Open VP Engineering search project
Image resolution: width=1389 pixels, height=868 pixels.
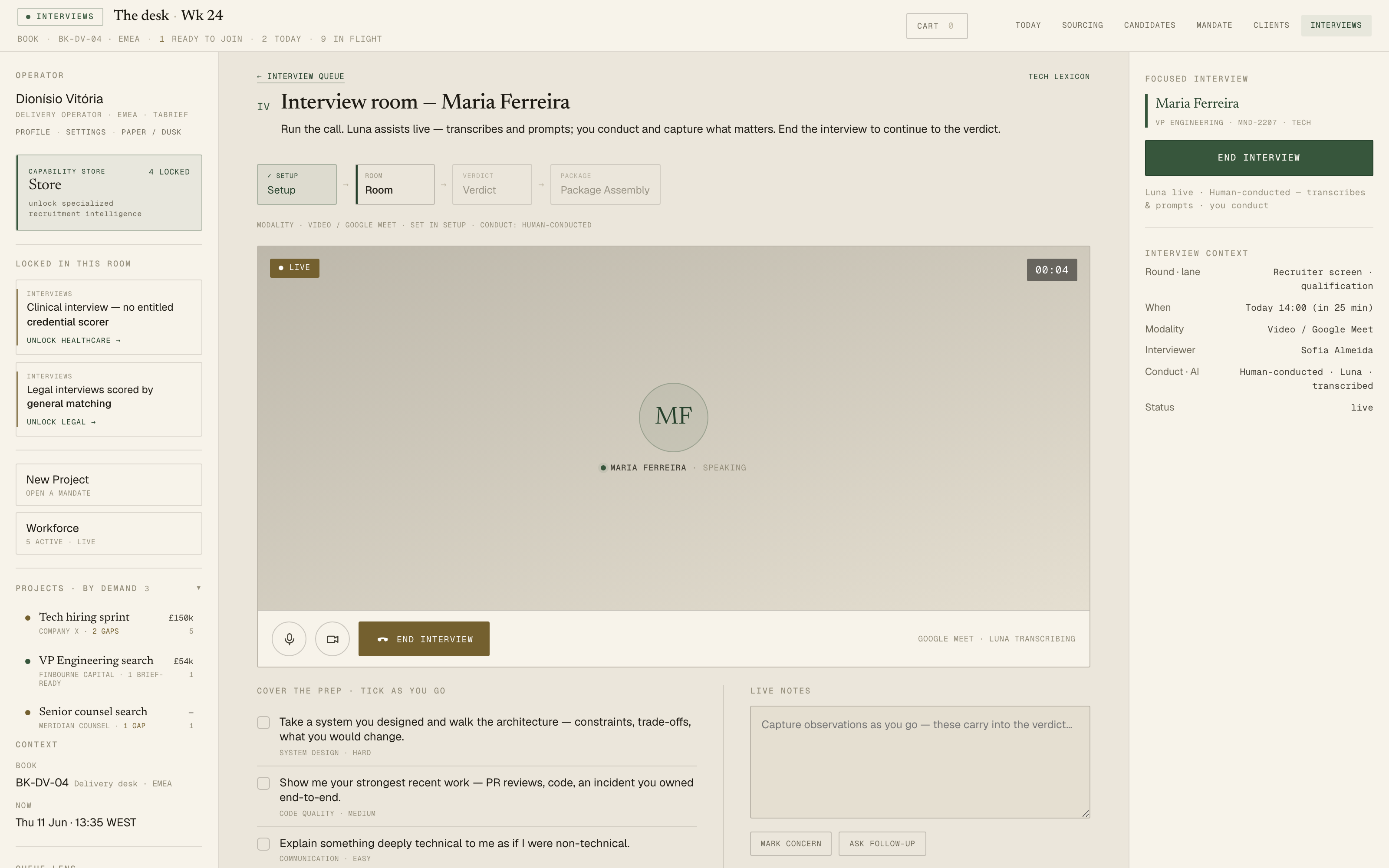(109, 671)
